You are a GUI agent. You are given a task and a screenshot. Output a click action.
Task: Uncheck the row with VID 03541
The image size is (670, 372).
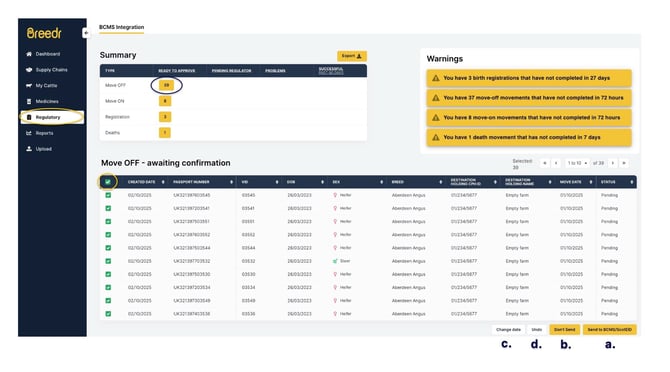pyautogui.click(x=108, y=208)
